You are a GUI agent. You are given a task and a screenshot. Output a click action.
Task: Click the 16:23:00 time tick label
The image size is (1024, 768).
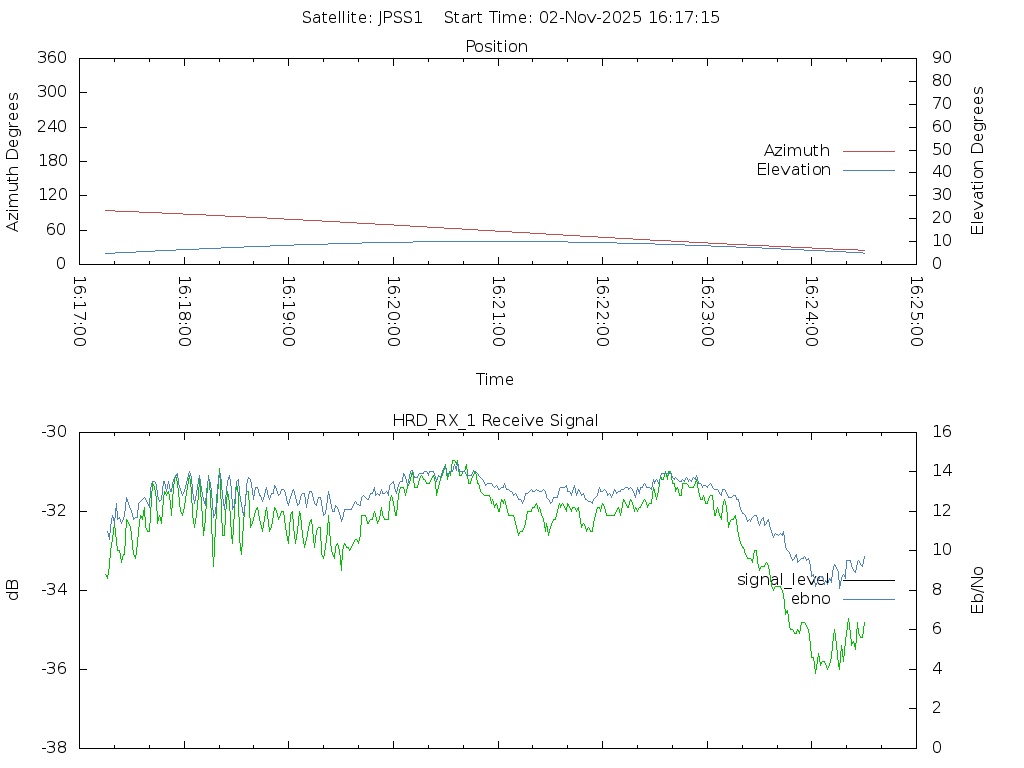[706, 312]
